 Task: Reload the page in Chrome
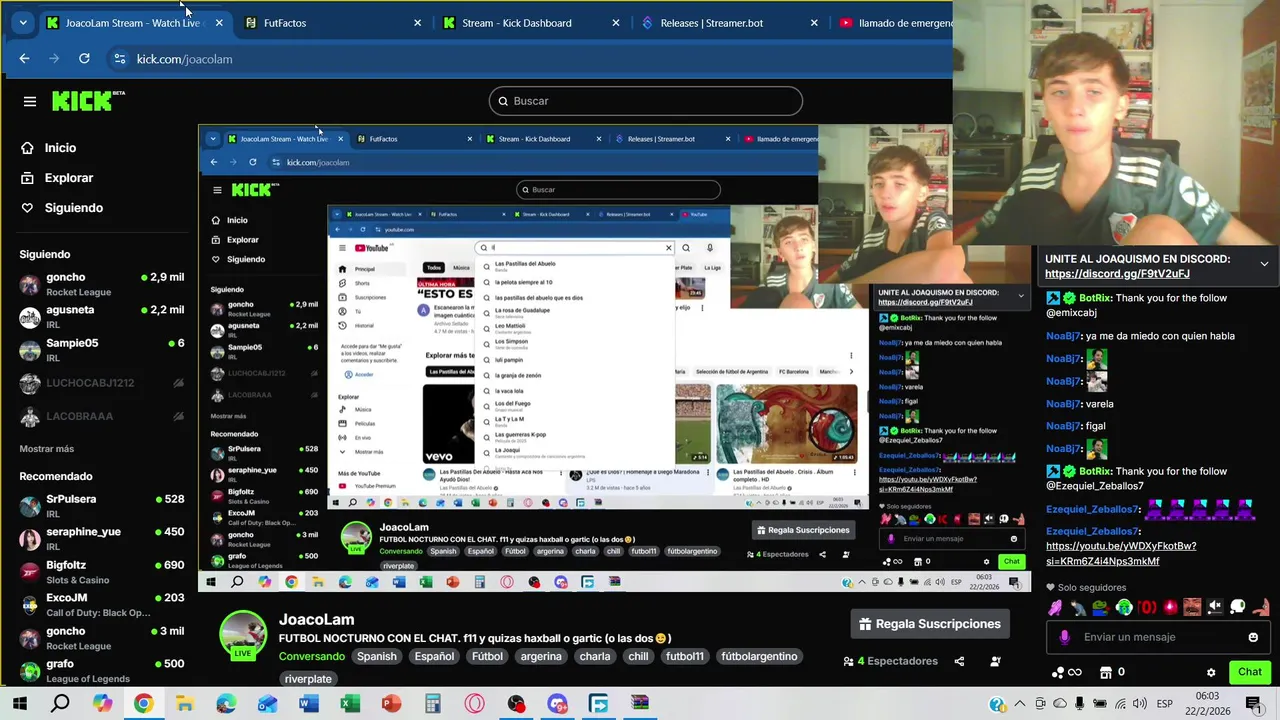tap(84, 59)
